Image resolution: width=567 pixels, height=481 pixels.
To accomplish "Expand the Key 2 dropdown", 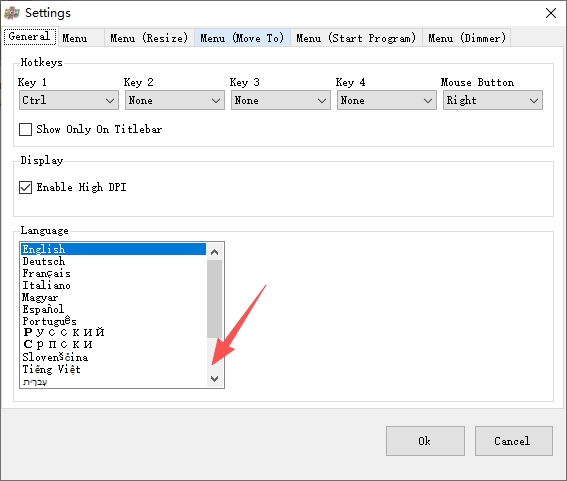I will tap(175, 100).
